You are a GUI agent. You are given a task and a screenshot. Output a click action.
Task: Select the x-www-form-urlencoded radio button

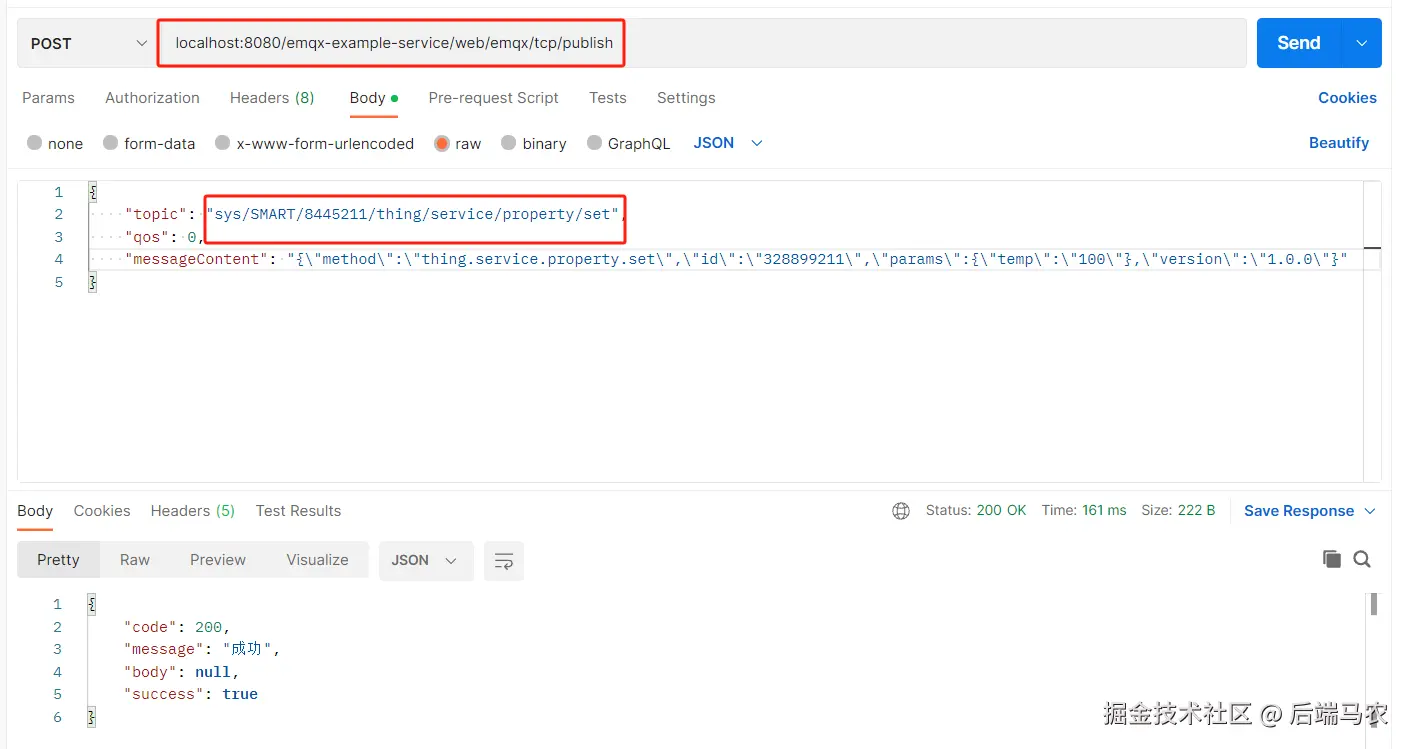click(x=223, y=143)
